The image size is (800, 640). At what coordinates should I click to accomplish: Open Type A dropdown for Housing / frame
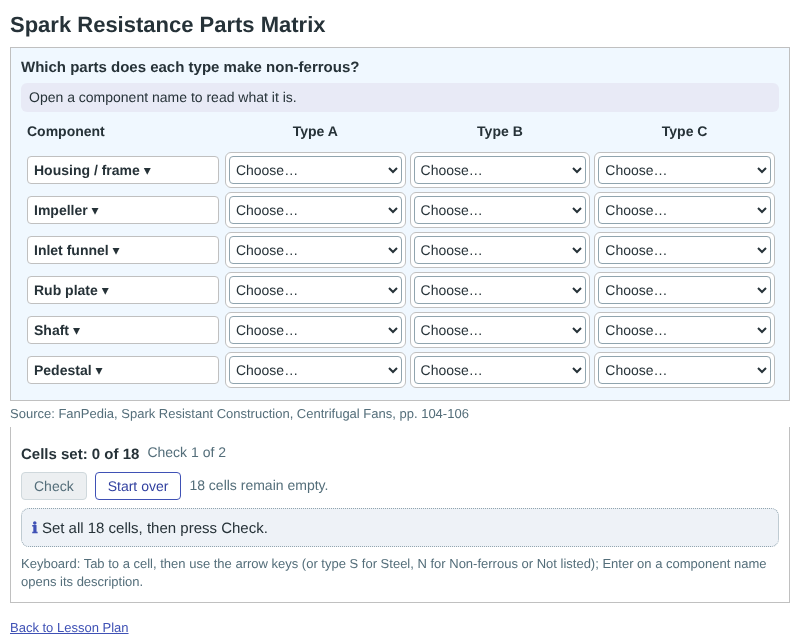(315, 170)
